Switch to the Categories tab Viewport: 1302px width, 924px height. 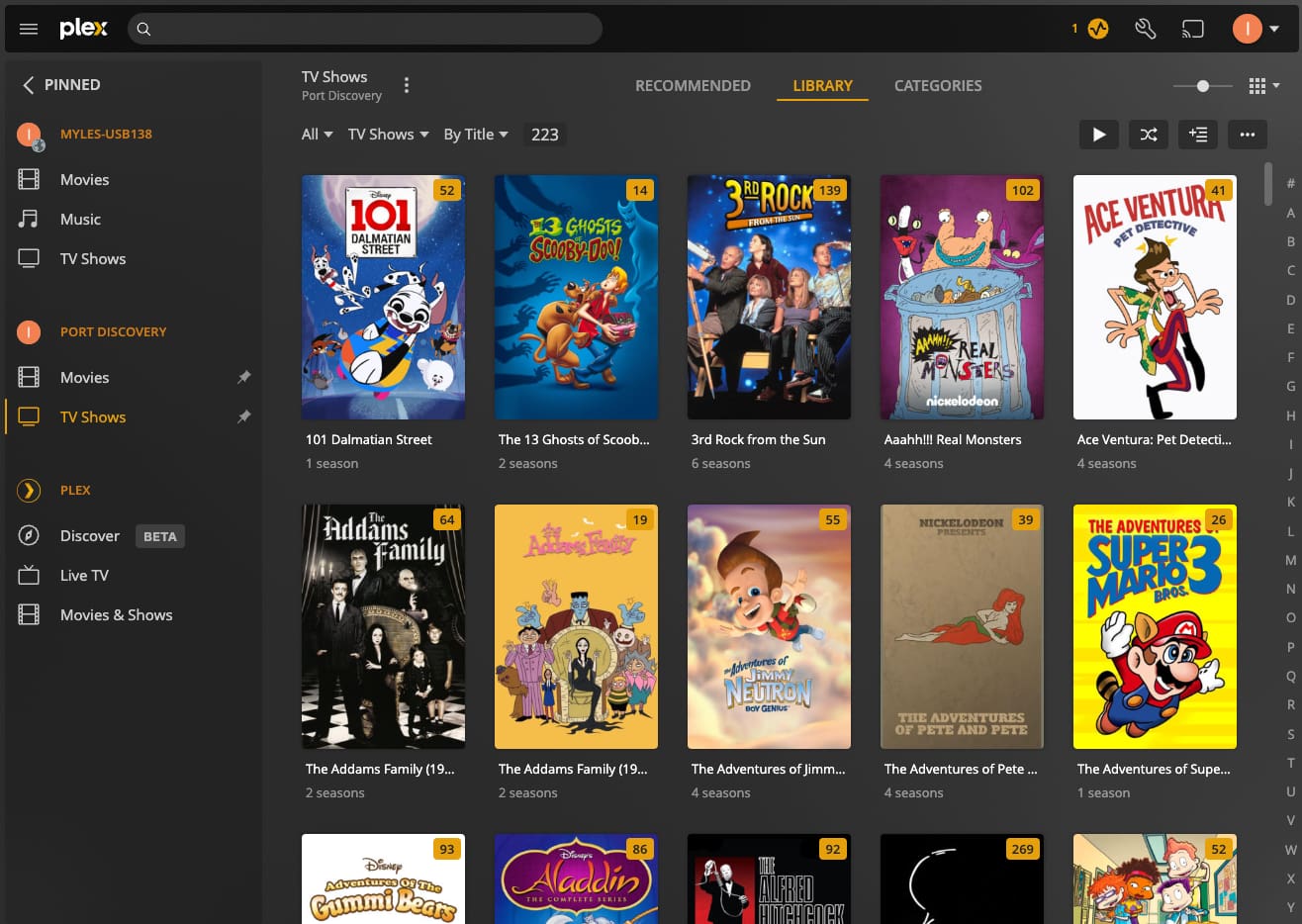[x=938, y=85]
